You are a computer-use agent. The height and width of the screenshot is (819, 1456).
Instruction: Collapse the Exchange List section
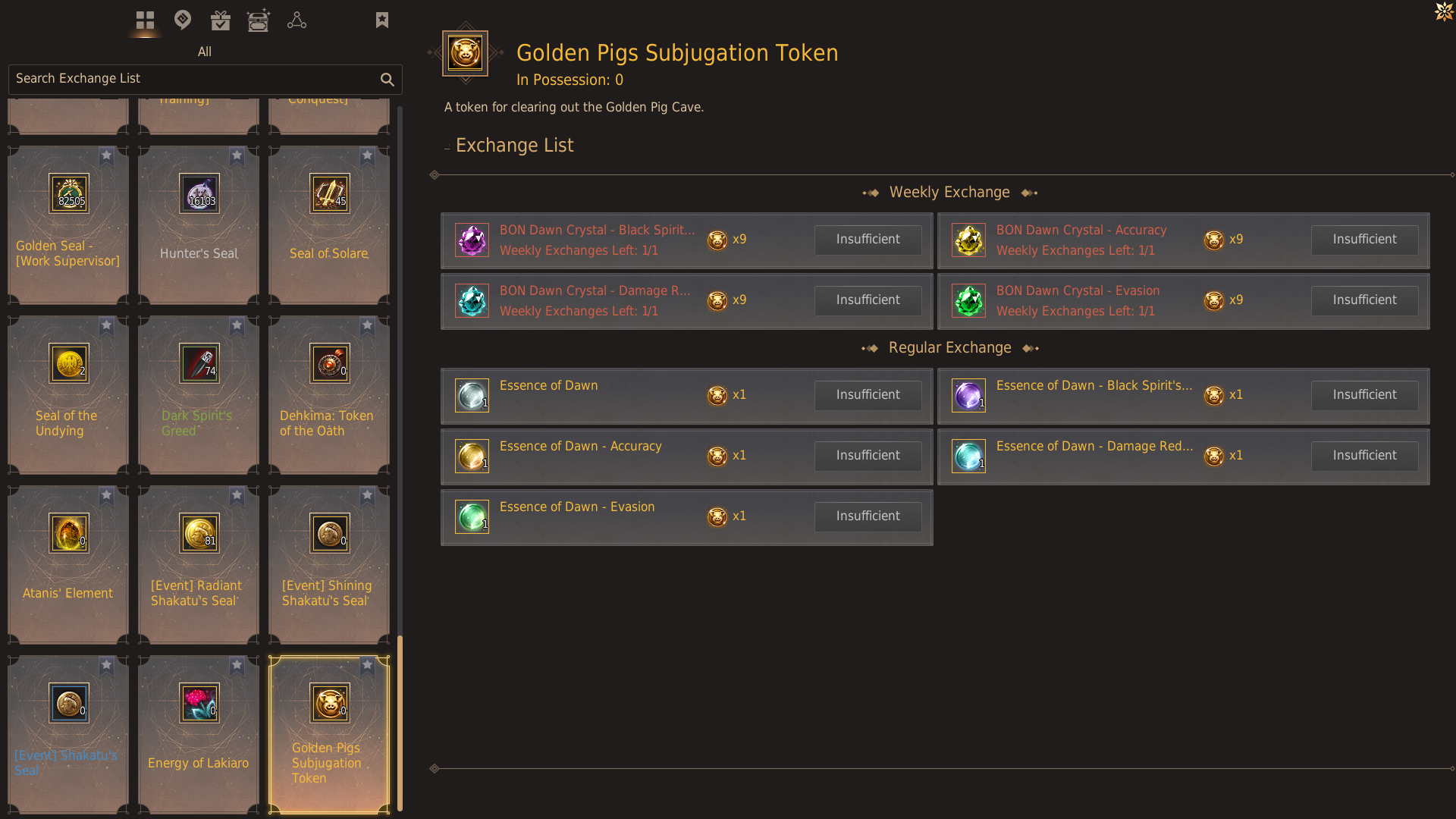(447, 145)
